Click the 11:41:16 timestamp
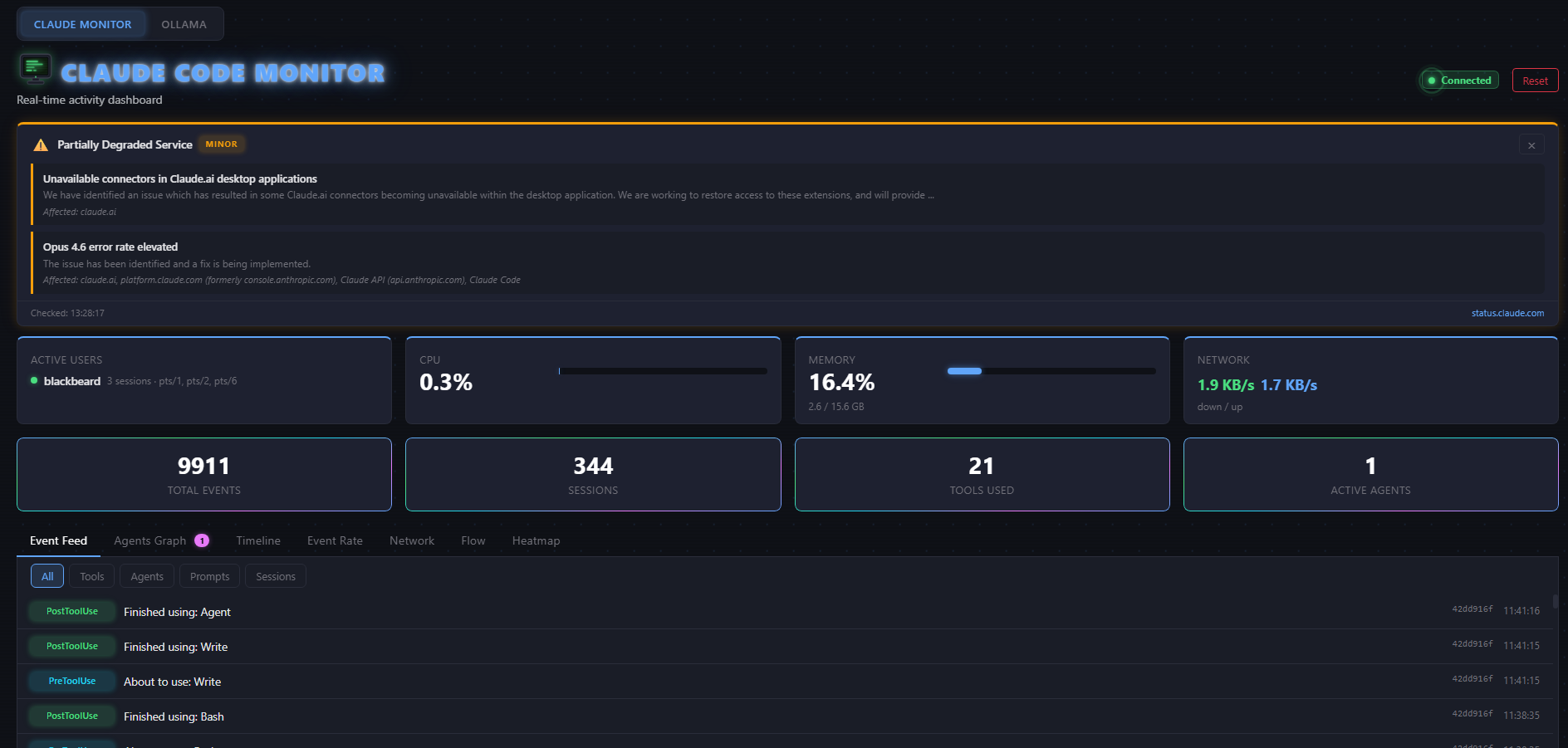The width and height of the screenshot is (1568, 748). click(1521, 611)
